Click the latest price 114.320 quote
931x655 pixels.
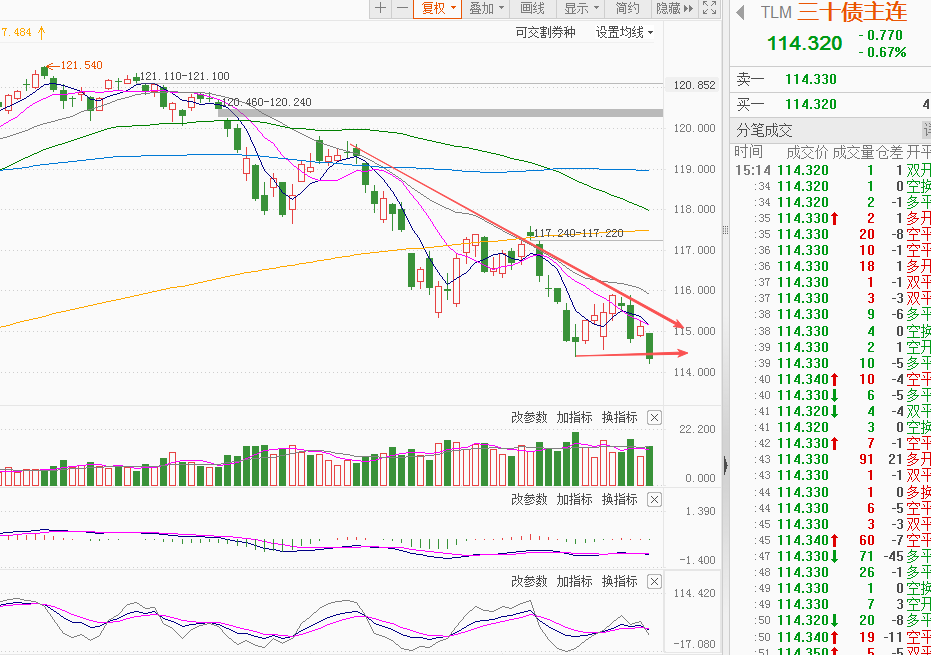point(805,43)
